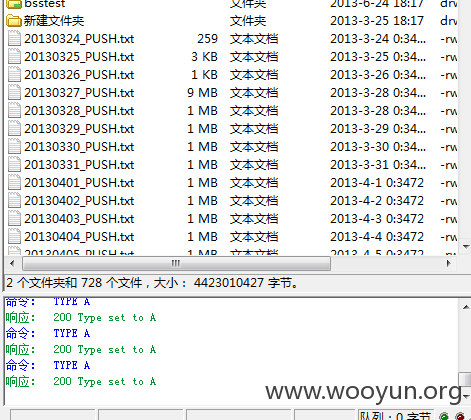
Task: Click the file list scroll-left arrow
Action: pos(12,263)
